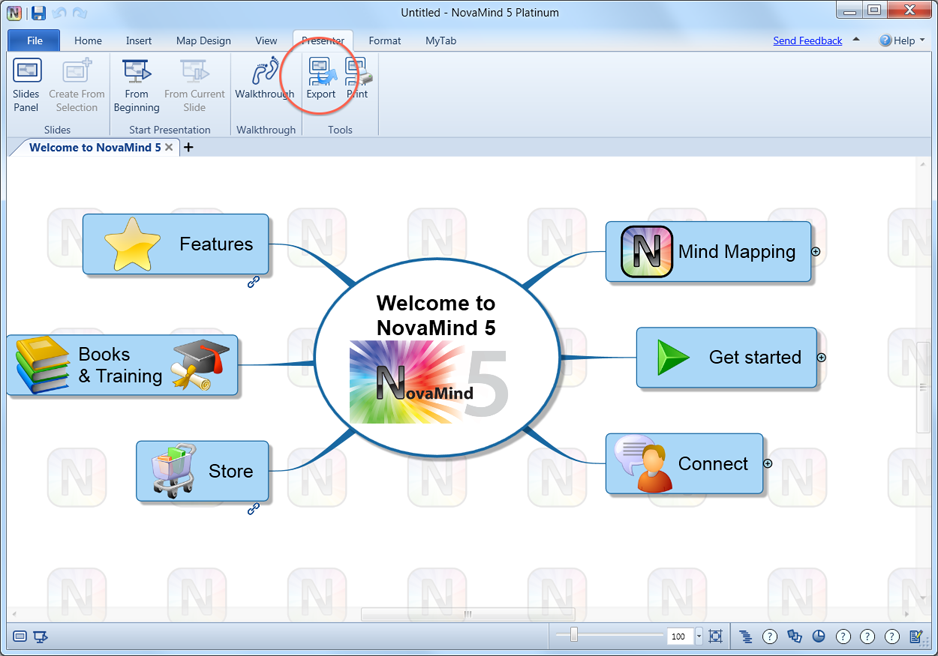Click the graduation cap diploma icon
Image resolution: width=938 pixels, height=656 pixels.
tap(200, 364)
